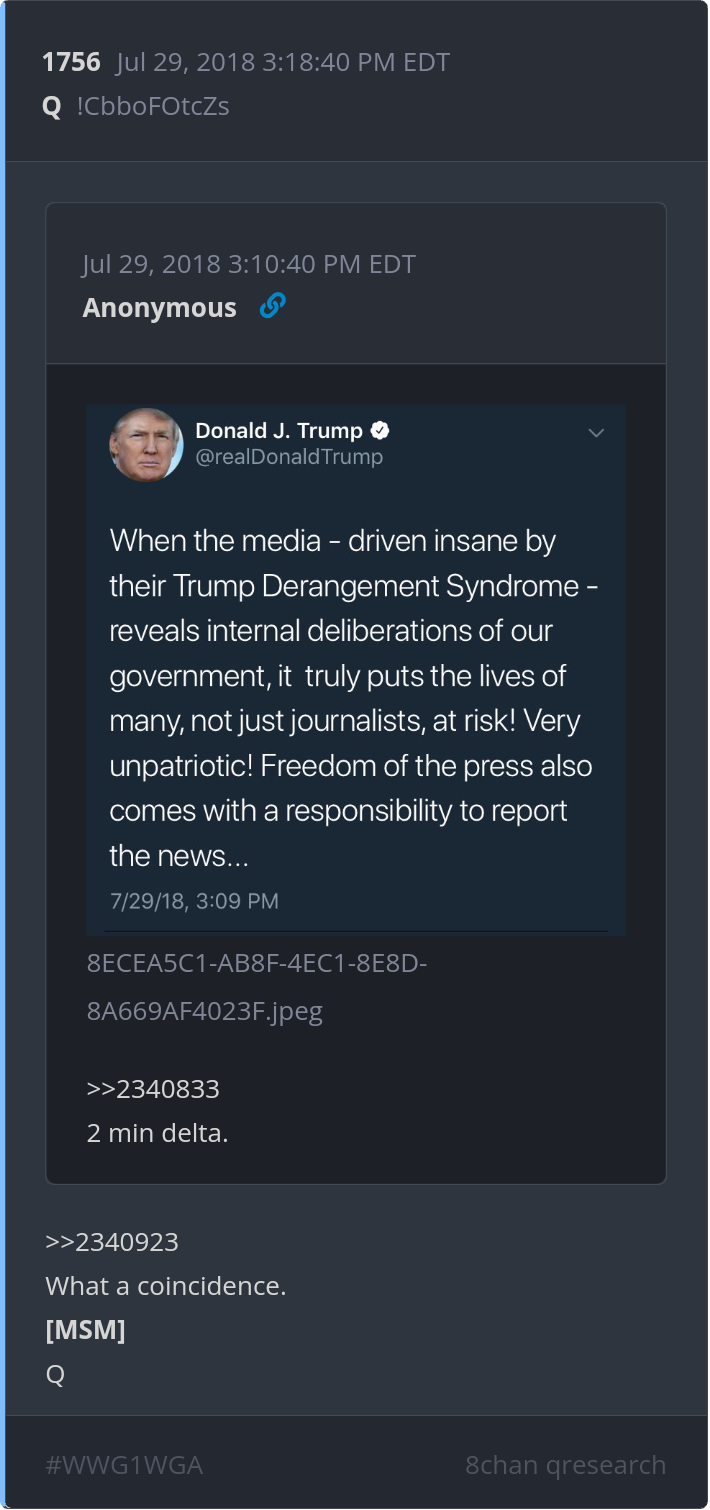Click the bold [MSM] text
The width and height of the screenshot is (710, 1510).
[86, 1330]
